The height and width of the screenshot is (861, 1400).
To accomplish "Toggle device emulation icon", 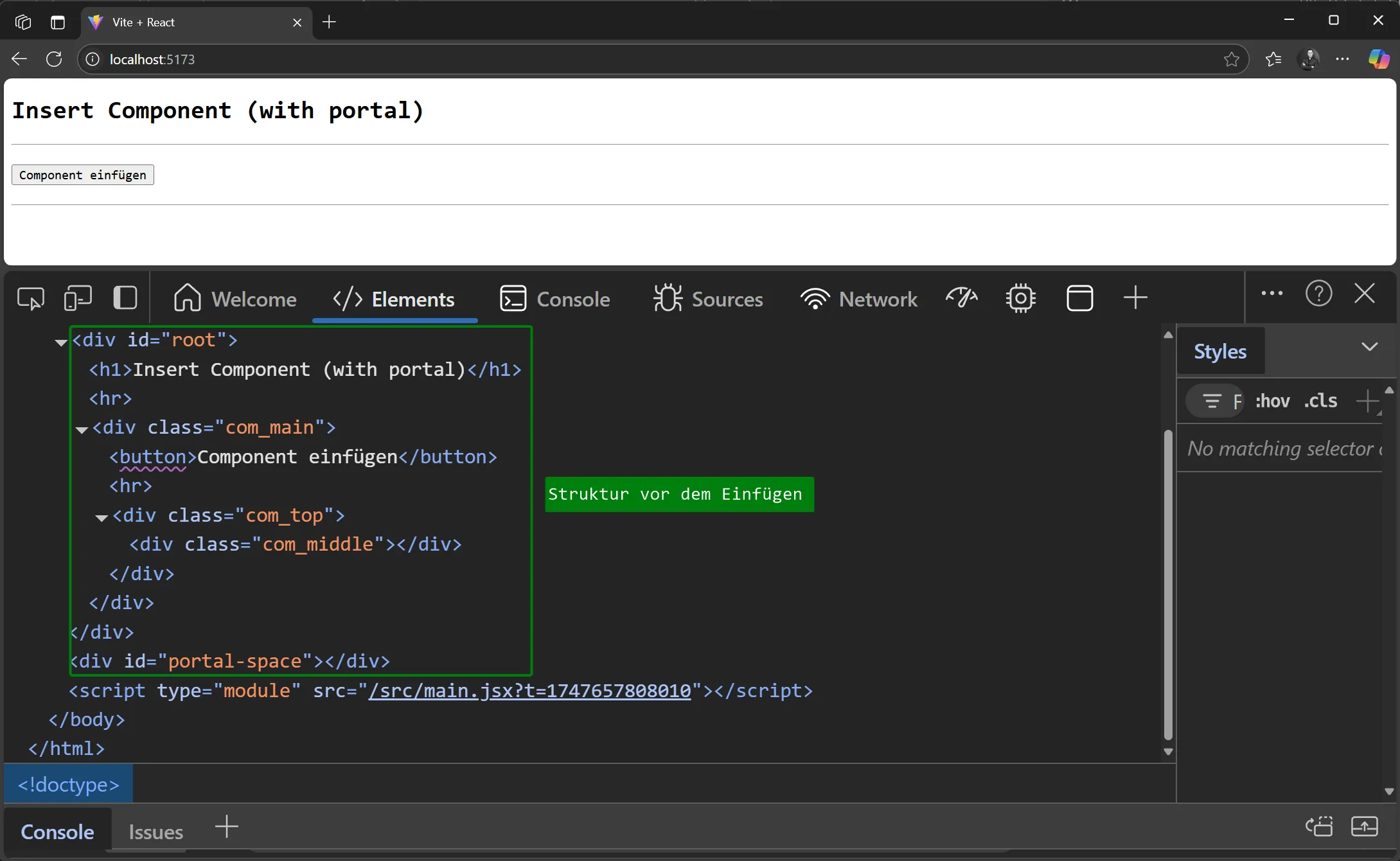I will [x=78, y=299].
